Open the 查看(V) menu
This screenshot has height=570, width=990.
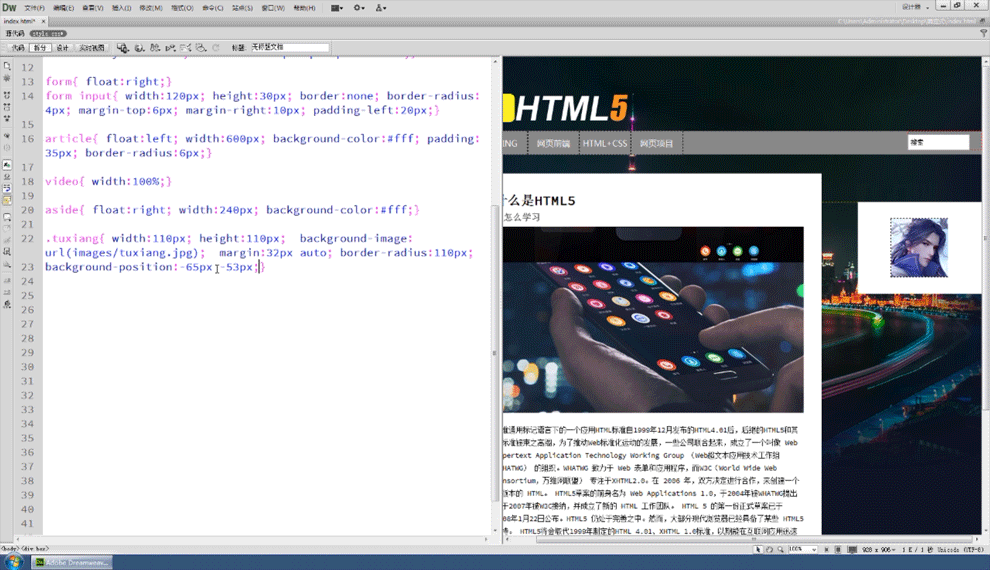pyautogui.click(x=93, y=8)
